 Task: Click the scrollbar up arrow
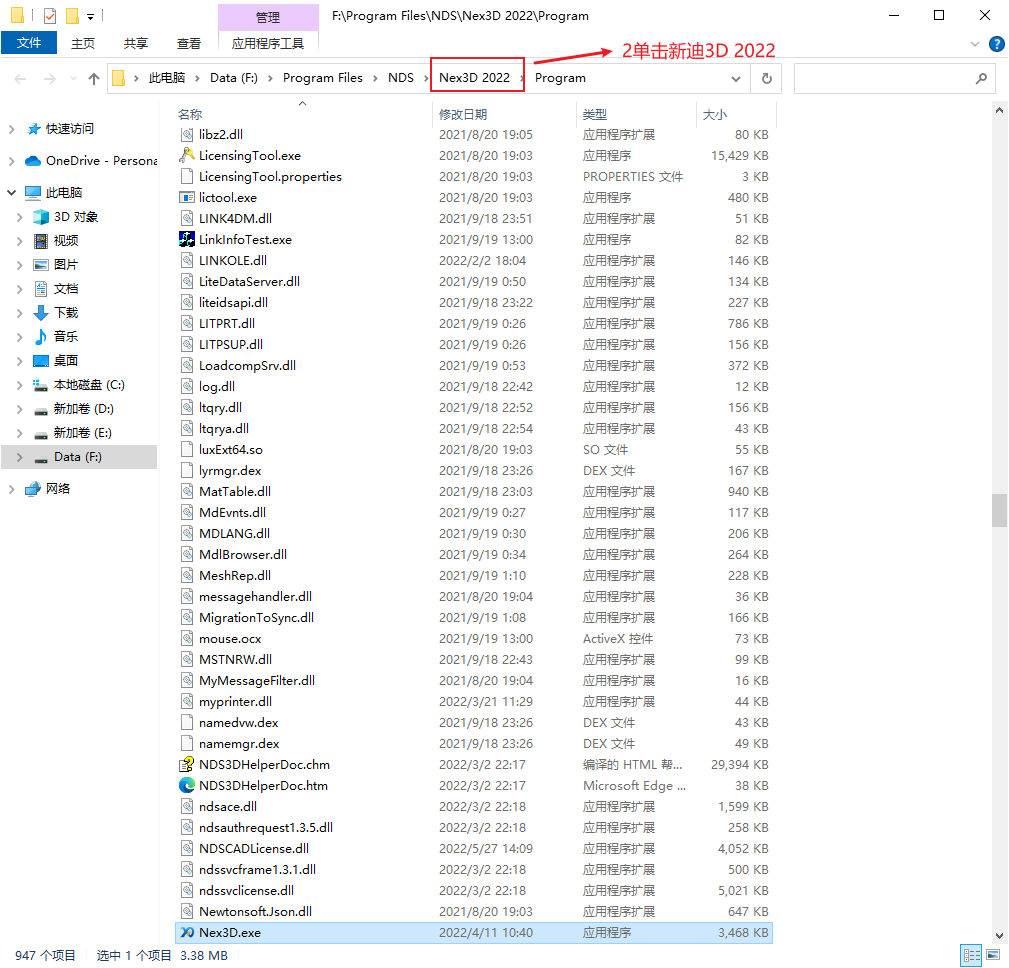999,110
